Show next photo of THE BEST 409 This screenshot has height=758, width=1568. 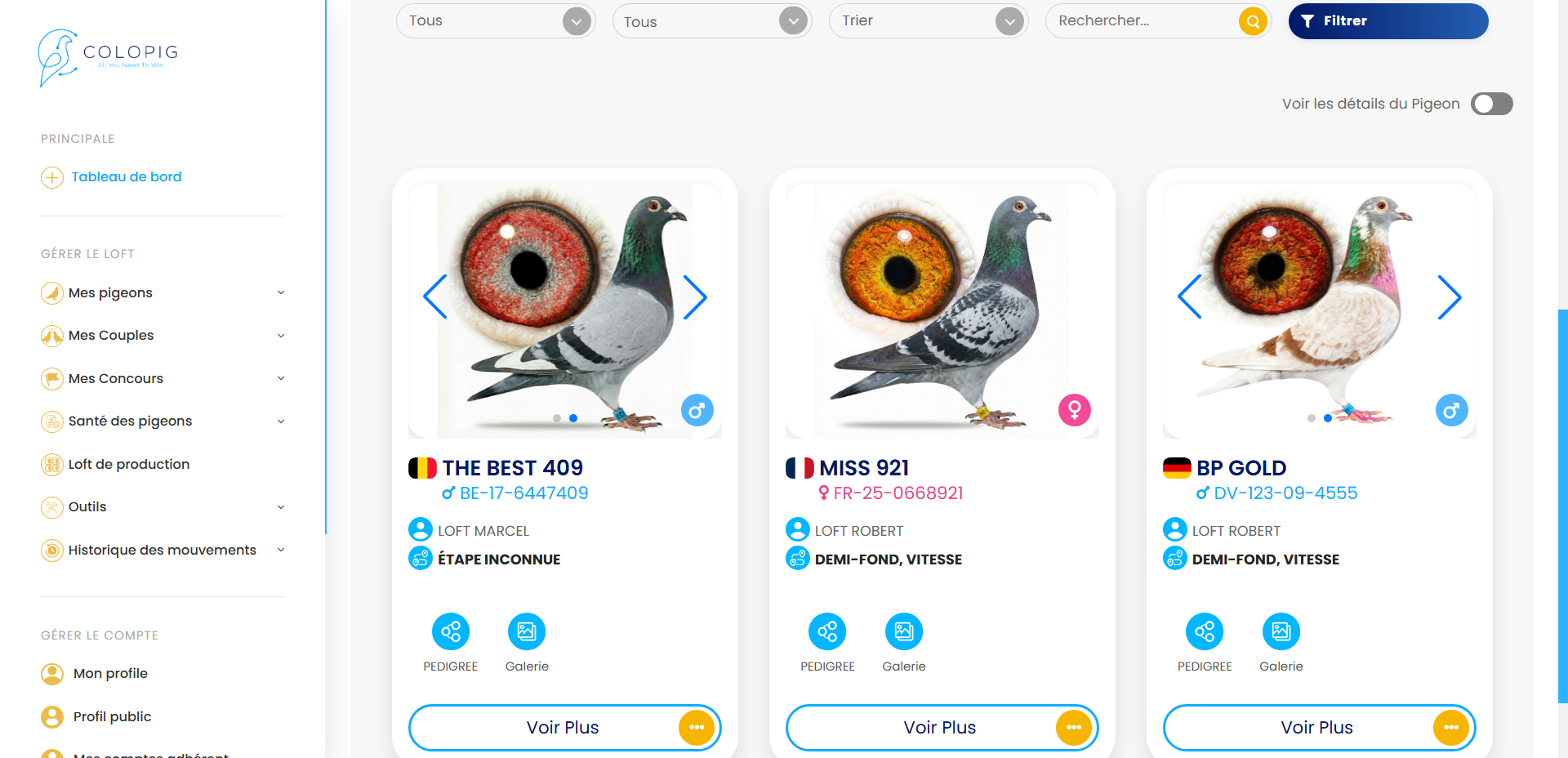(695, 297)
